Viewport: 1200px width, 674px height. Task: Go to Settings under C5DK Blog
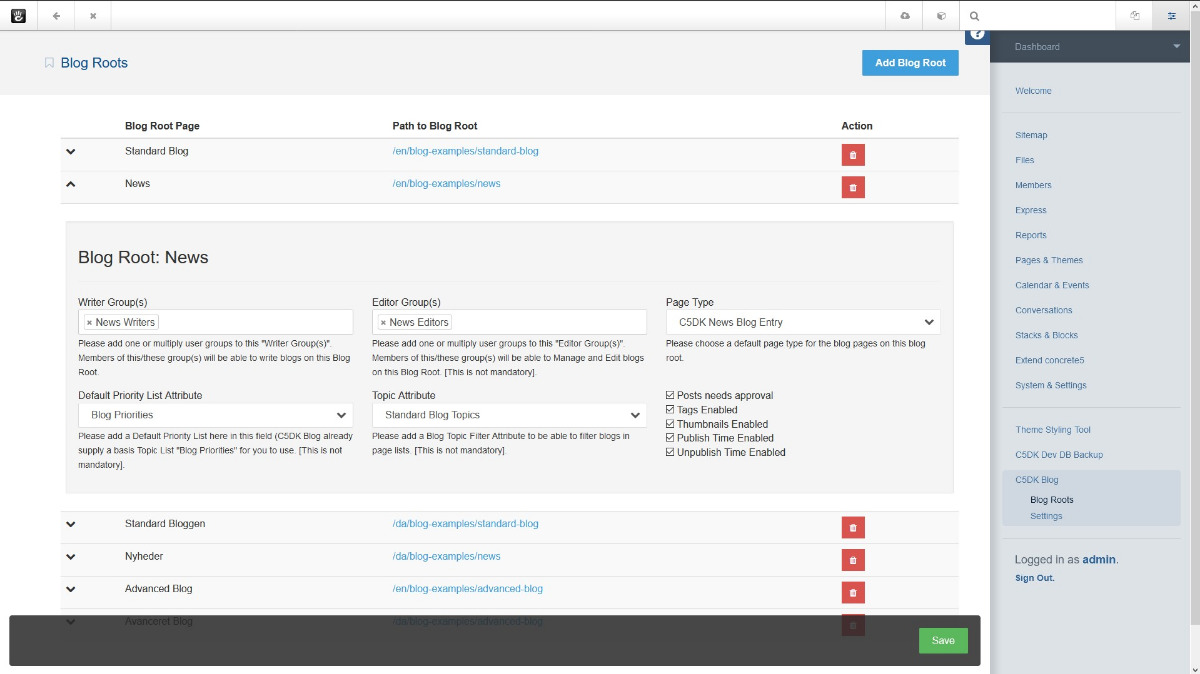click(x=1046, y=516)
